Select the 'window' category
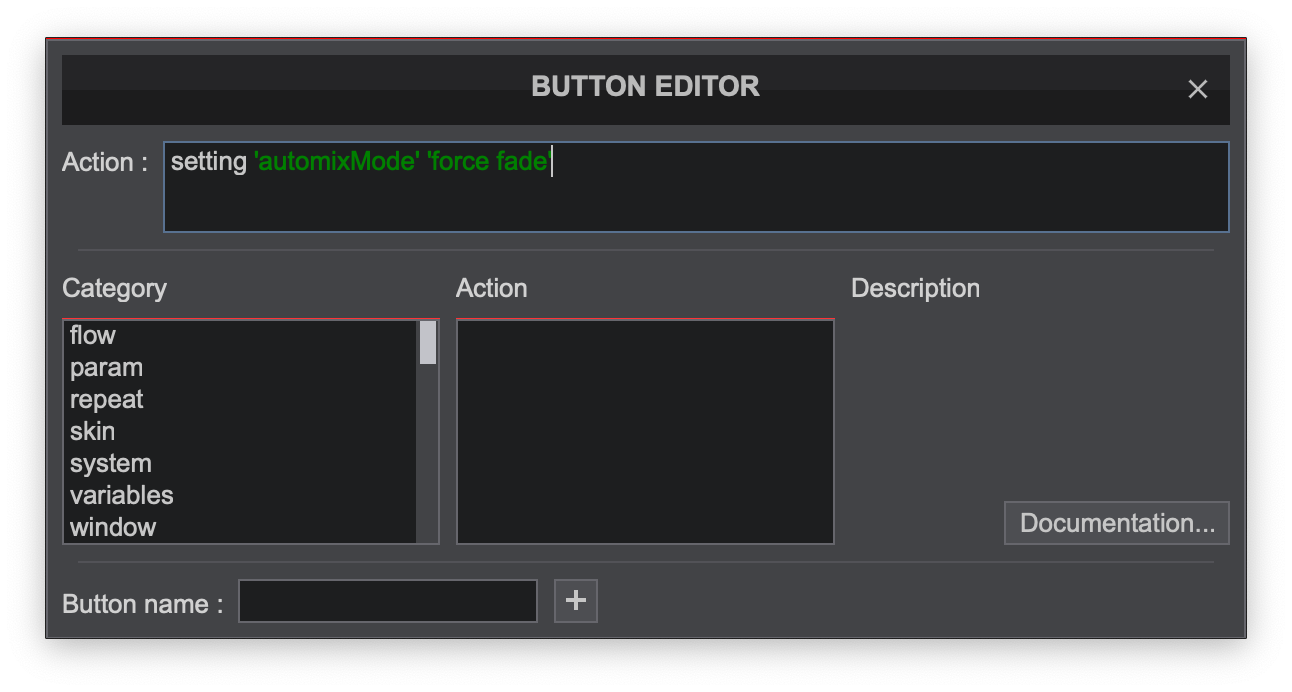The image size is (1292, 692). point(240,527)
